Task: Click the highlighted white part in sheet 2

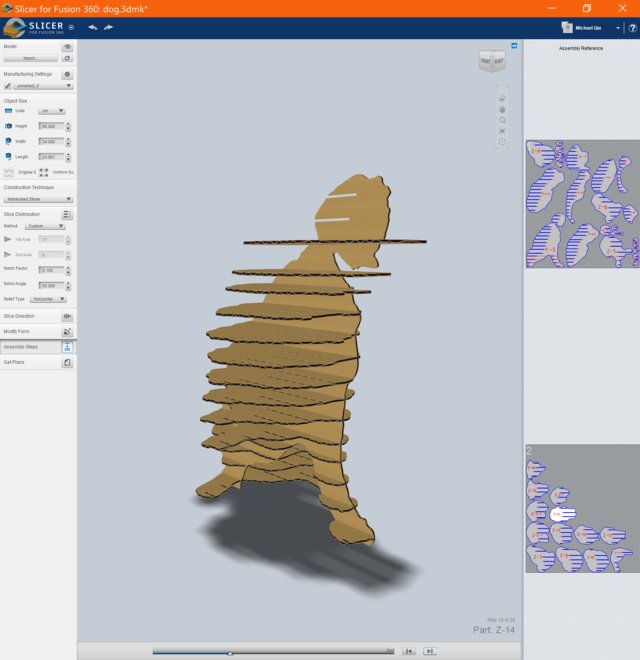Action: point(563,514)
